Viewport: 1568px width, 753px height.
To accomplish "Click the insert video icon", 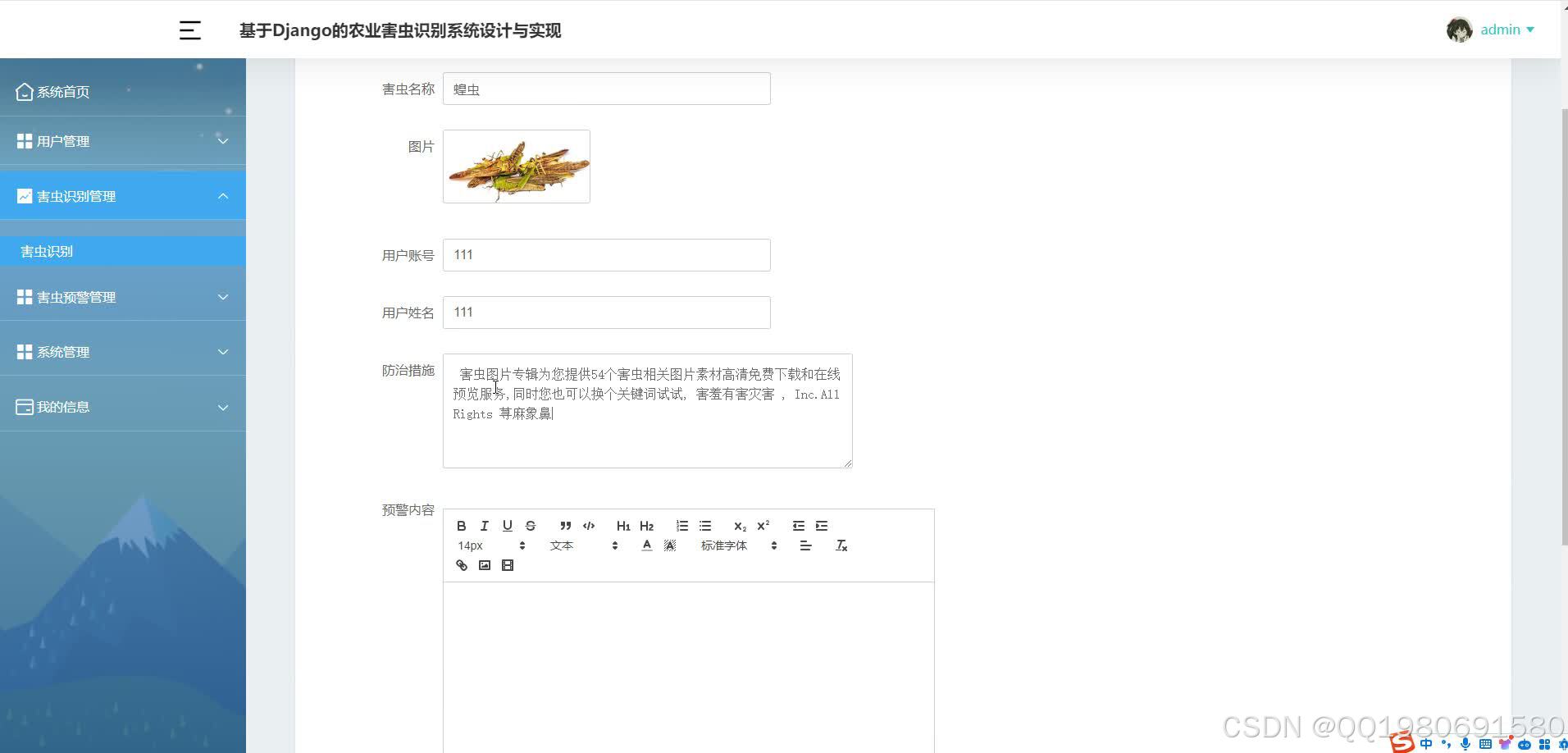I will coord(508,565).
